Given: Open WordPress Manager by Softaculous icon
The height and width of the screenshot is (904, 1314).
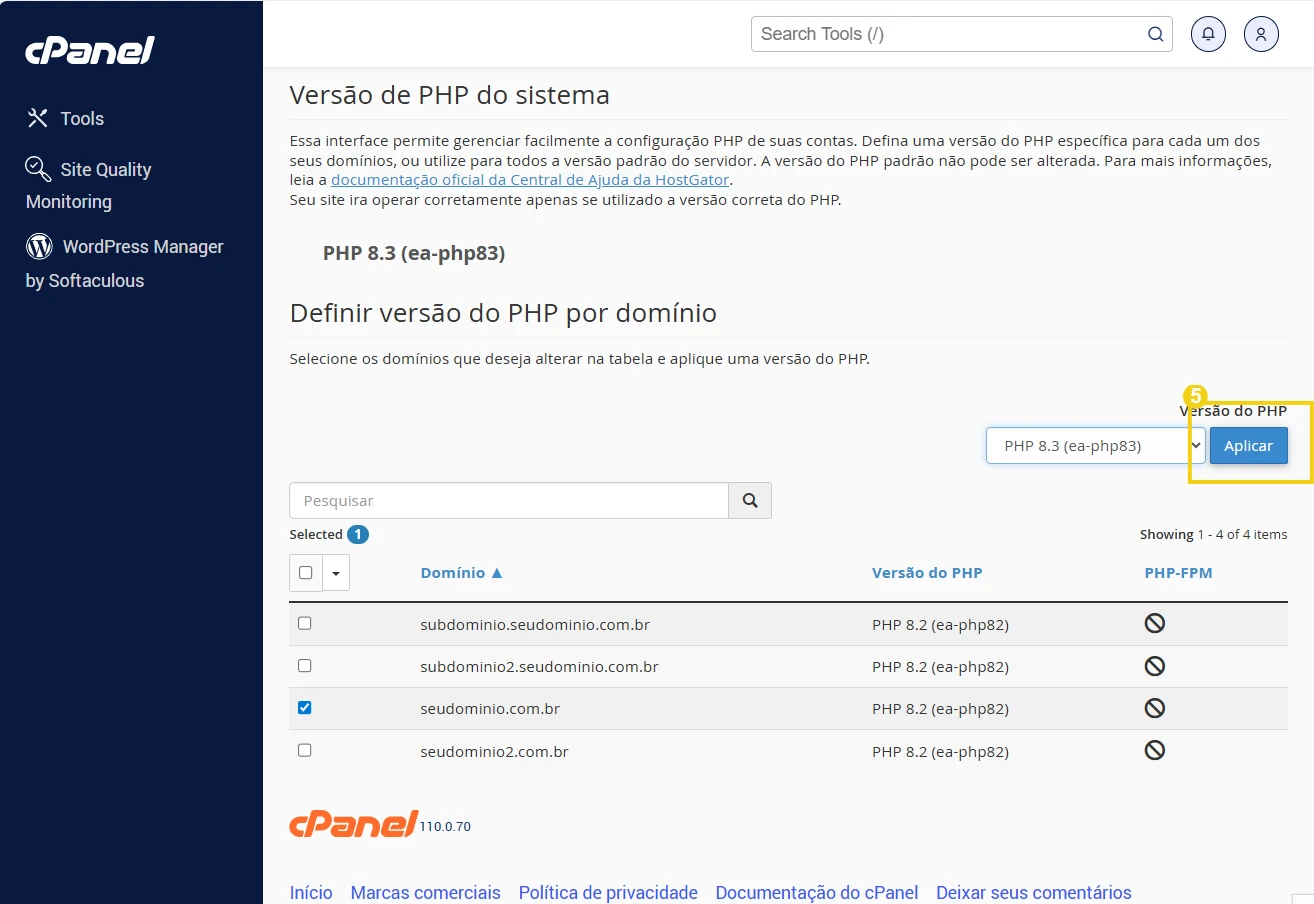Looking at the screenshot, I should (x=38, y=246).
